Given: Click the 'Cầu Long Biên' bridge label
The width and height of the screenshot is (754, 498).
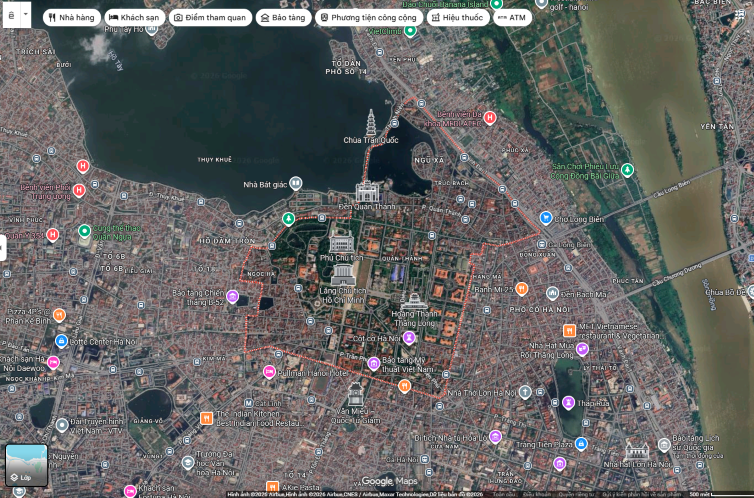Looking at the screenshot, I should coord(671,189).
